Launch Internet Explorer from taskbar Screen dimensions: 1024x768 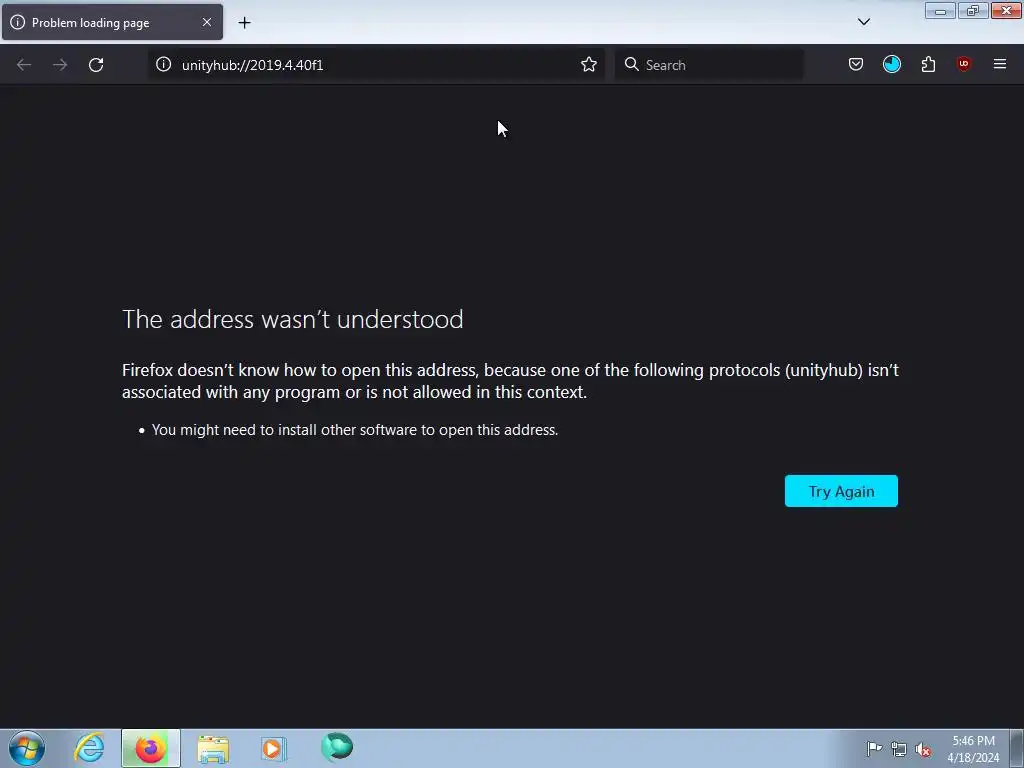[x=89, y=748]
